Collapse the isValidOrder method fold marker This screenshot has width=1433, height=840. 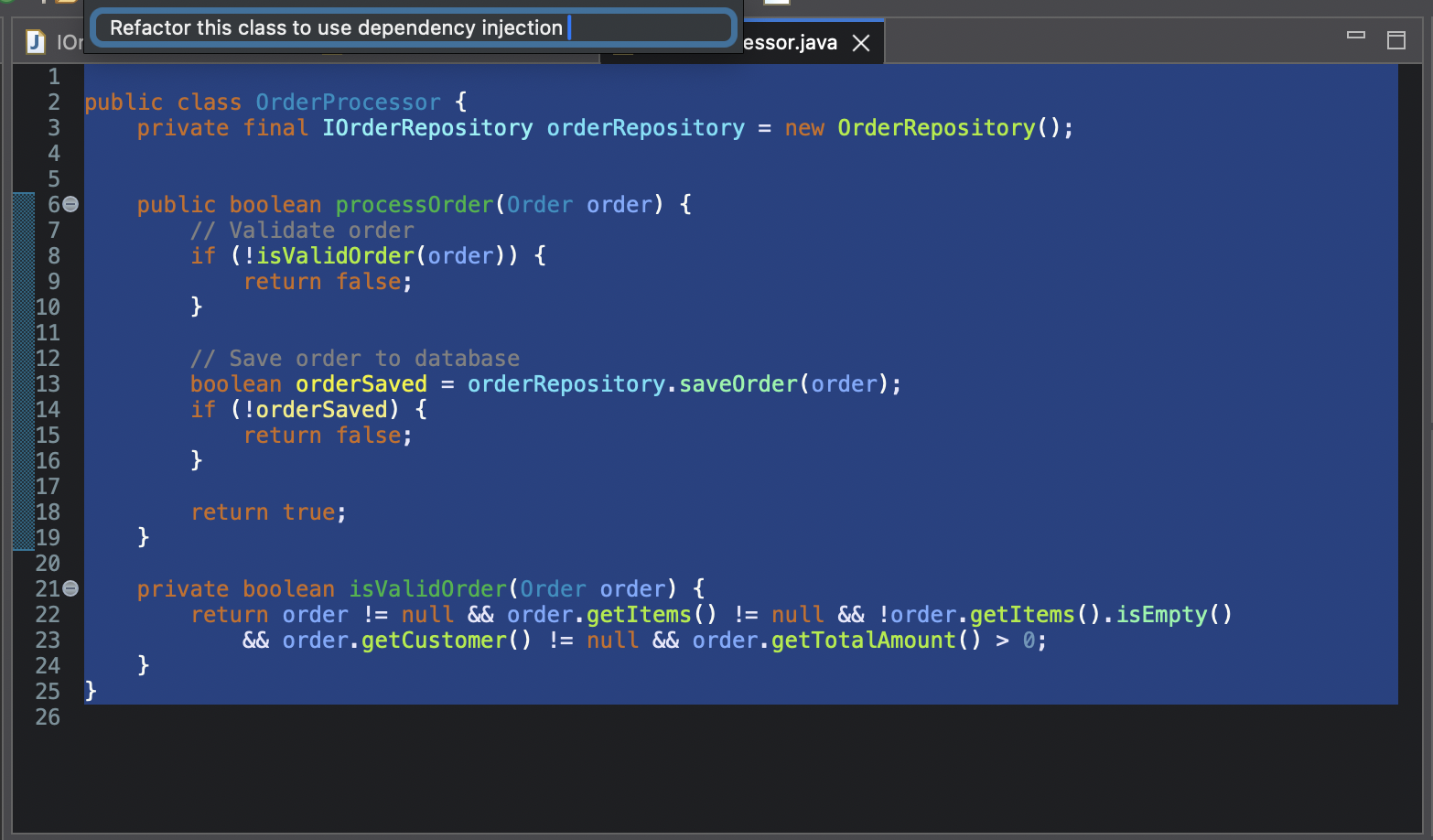tap(70, 588)
